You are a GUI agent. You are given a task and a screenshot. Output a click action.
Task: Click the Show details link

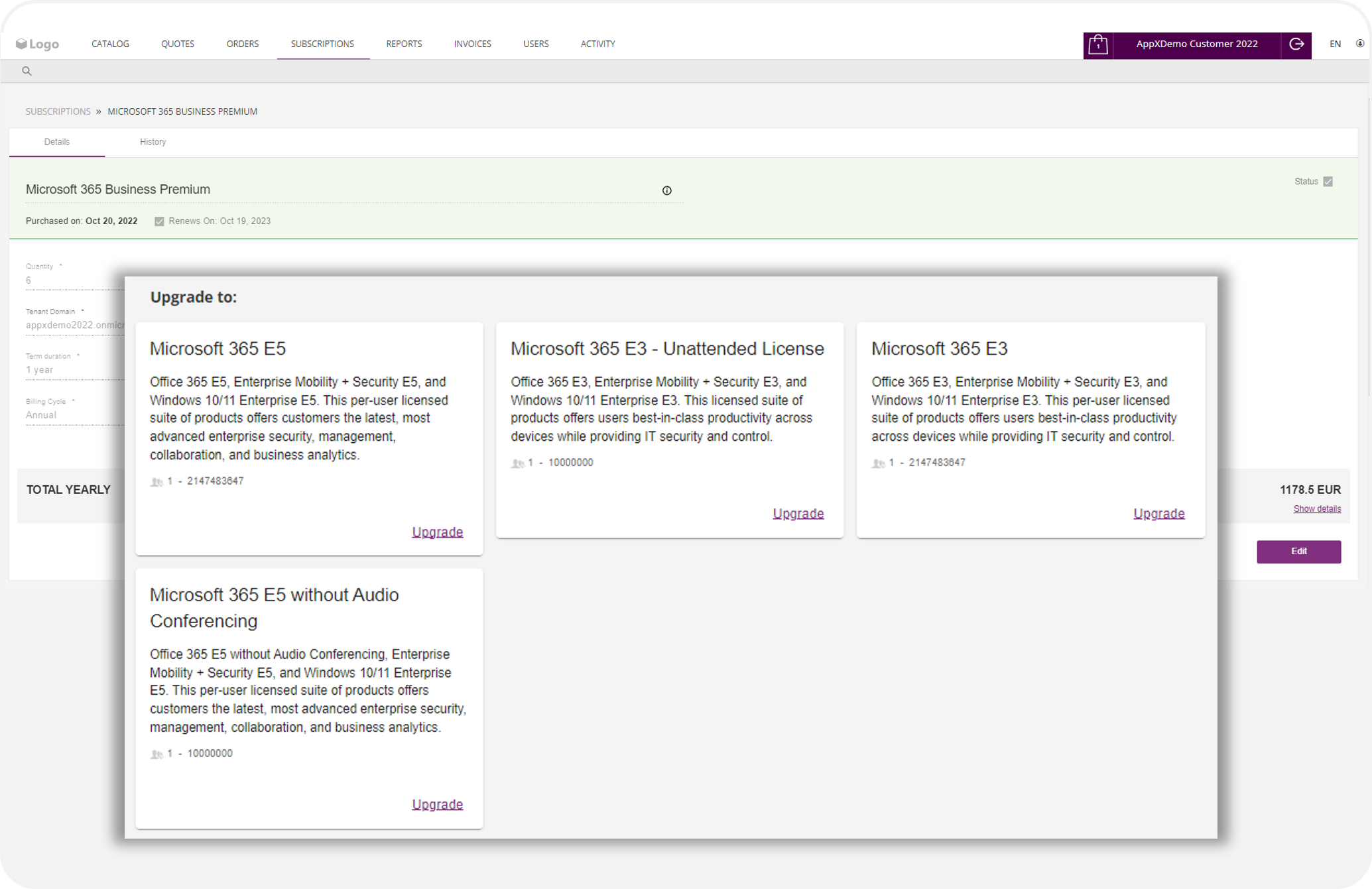[1317, 508]
